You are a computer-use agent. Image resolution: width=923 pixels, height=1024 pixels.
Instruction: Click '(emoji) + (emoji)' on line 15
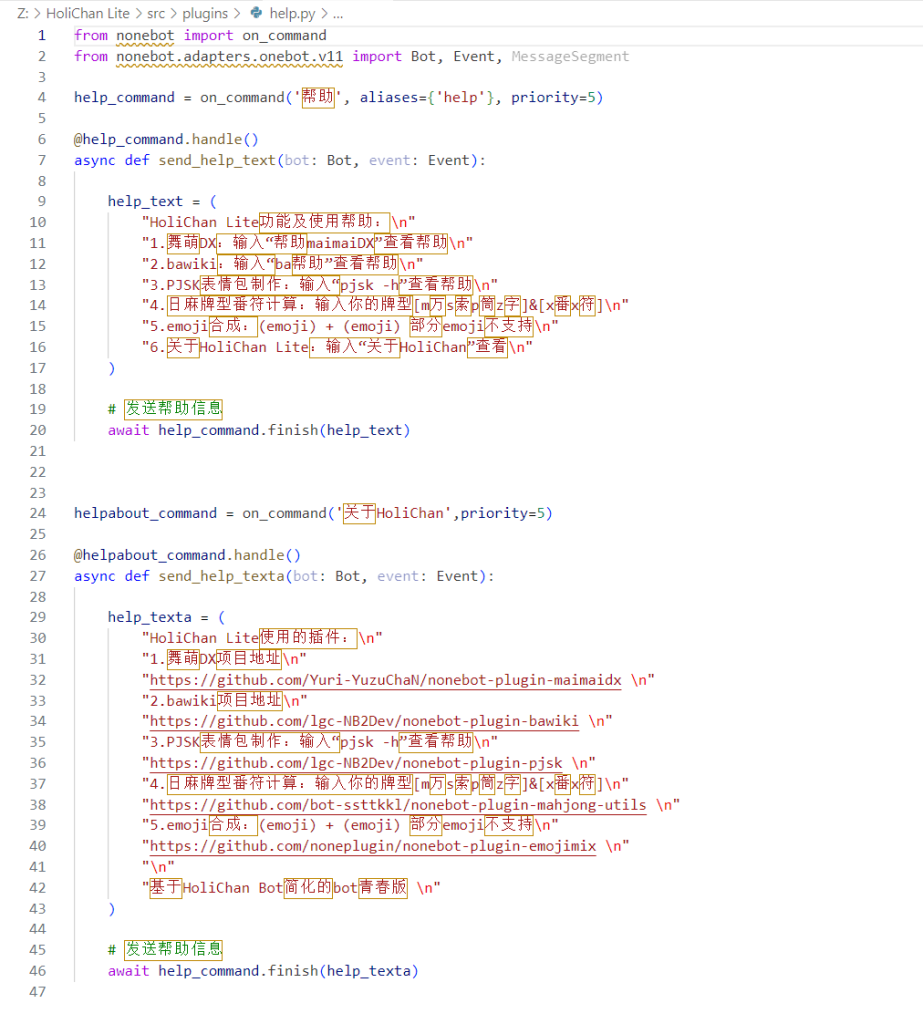330,326
